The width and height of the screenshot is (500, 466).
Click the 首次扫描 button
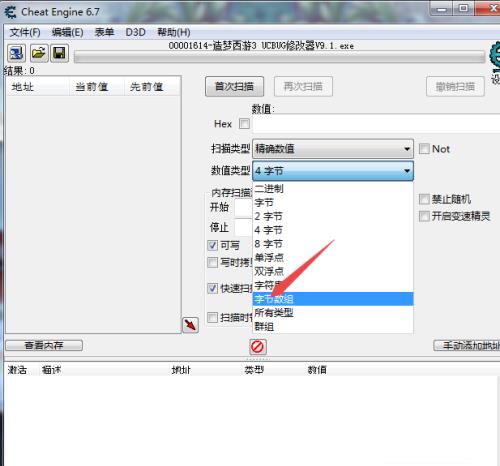(x=234, y=87)
